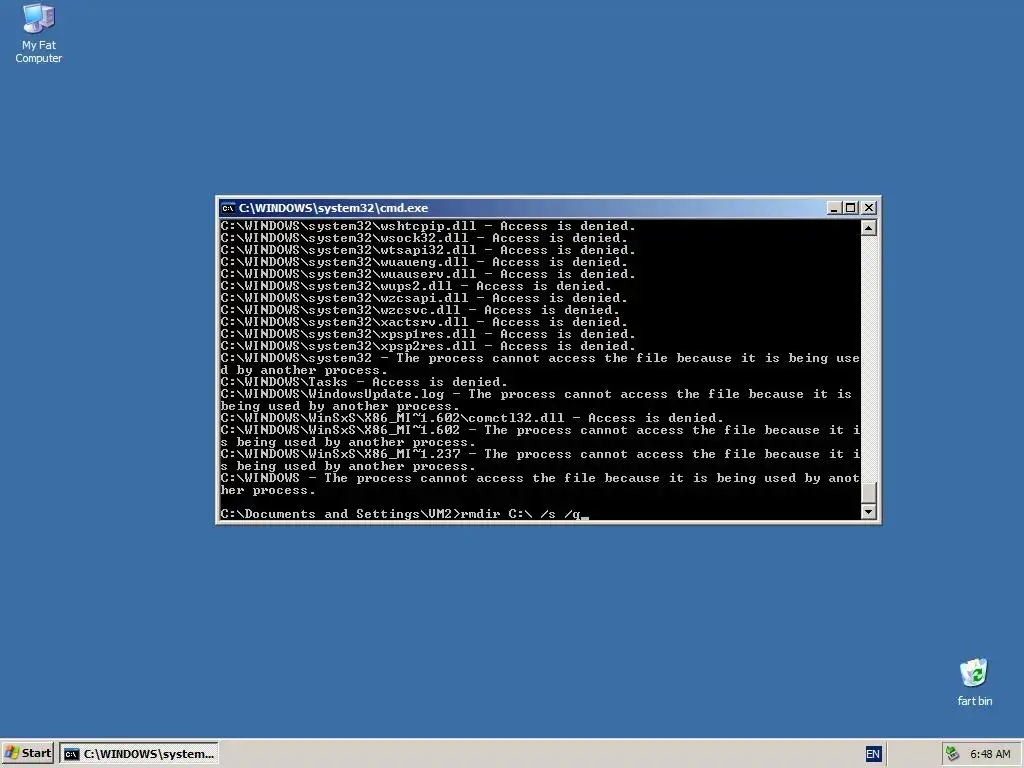Click the console scrollbar down arrow
The height and width of the screenshot is (768, 1024).
pyautogui.click(x=869, y=512)
